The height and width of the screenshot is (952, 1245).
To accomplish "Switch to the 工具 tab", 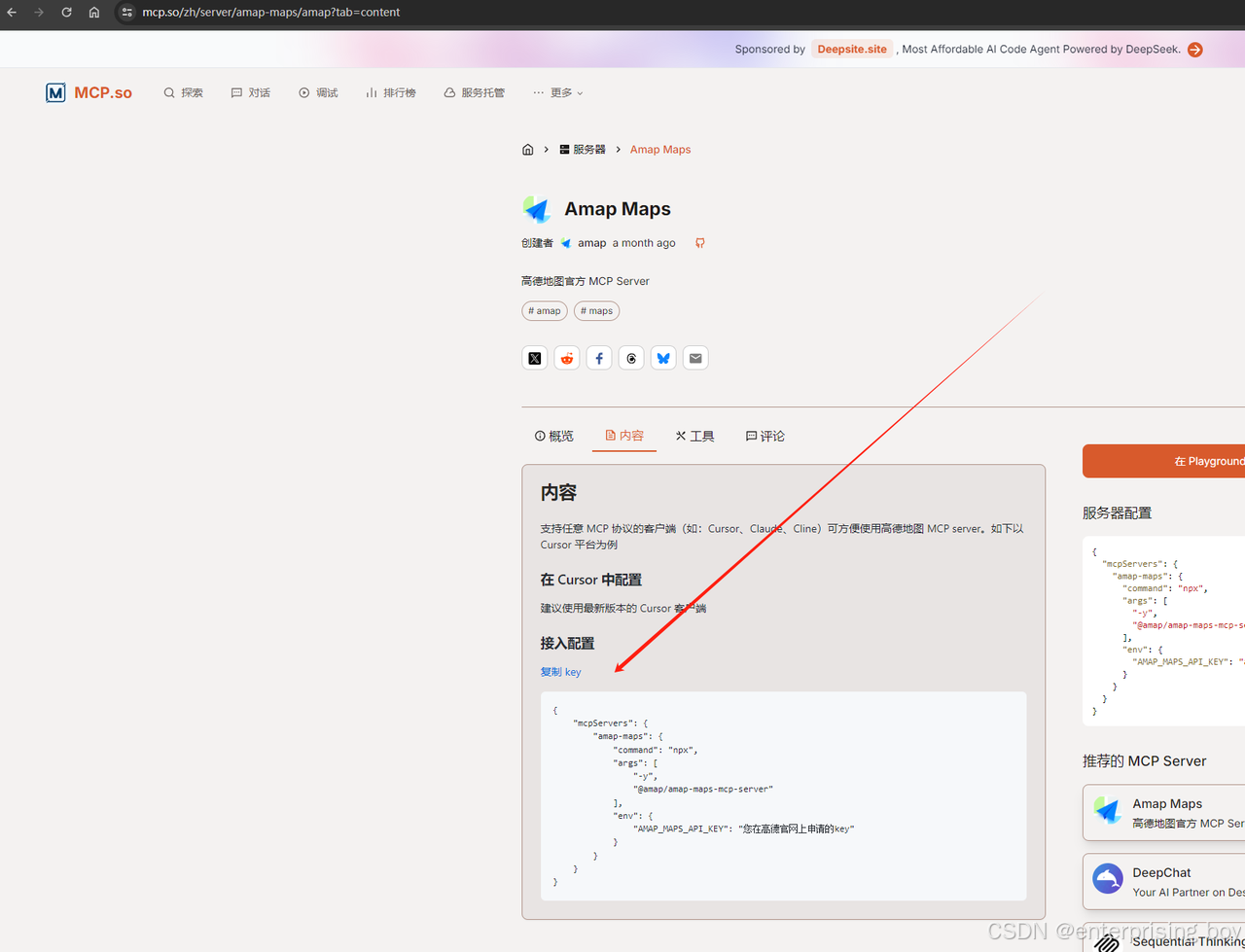I will click(x=695, y=437).
